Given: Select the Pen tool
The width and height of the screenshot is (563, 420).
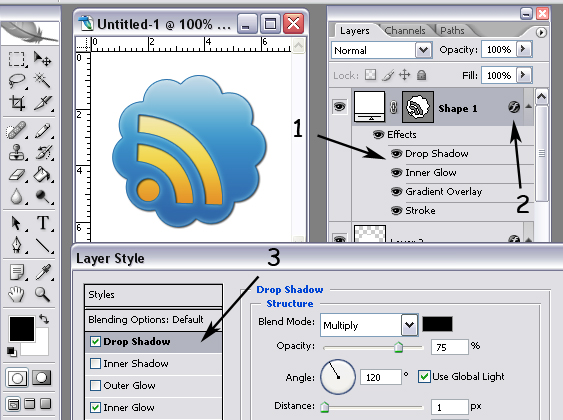Looking at the screenshot, I should (x=17, y=245).
